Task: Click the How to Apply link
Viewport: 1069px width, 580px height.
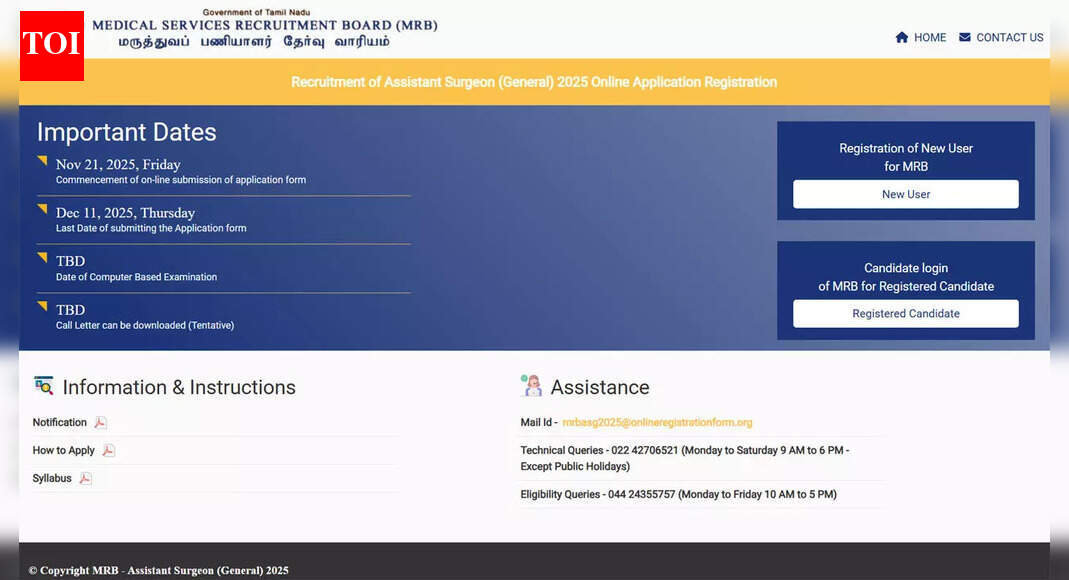Action: point(62,450)
